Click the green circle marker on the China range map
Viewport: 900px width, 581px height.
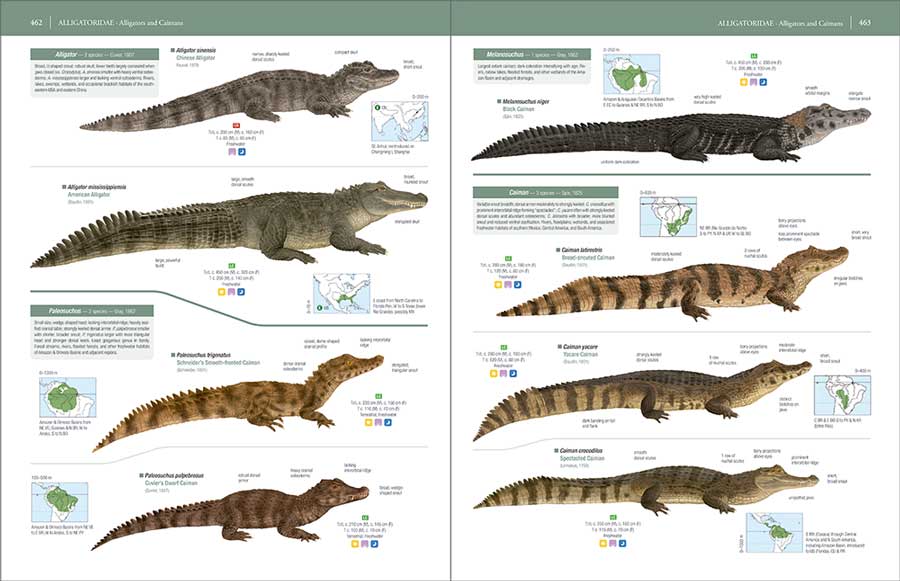pos(377,107)
